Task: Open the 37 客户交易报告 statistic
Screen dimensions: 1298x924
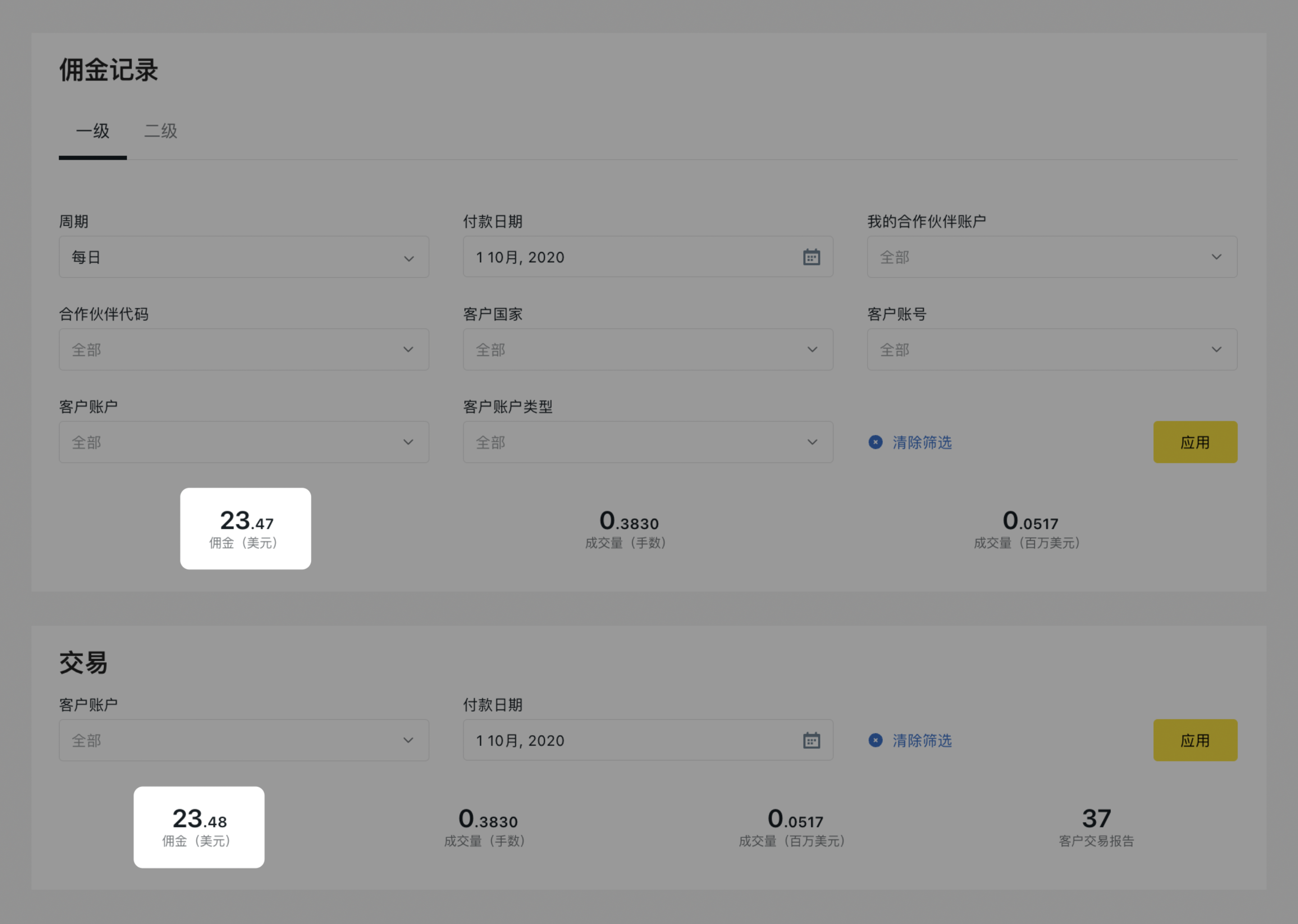Action: (x=1096, y=827)
